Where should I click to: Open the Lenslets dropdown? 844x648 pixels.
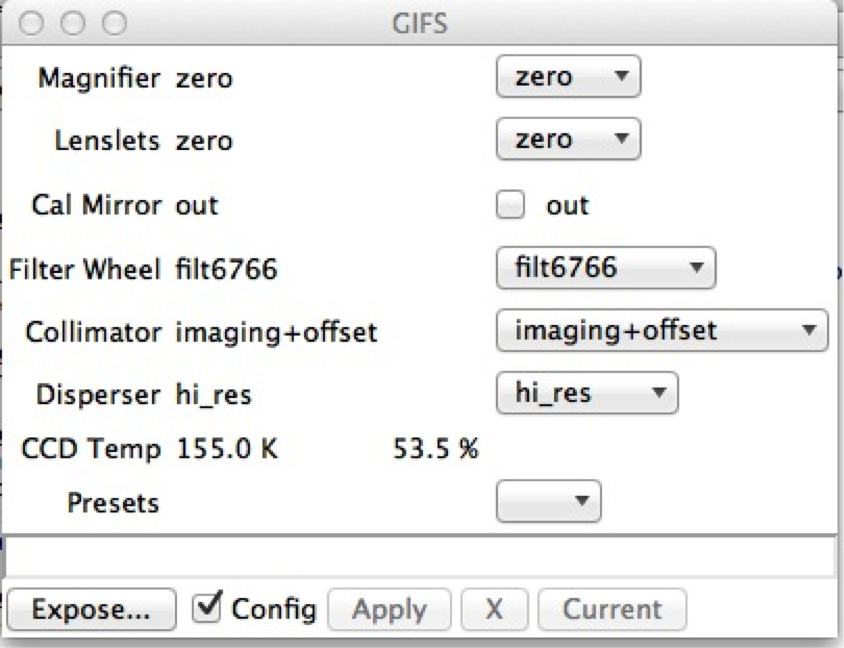tap(568, 140)
